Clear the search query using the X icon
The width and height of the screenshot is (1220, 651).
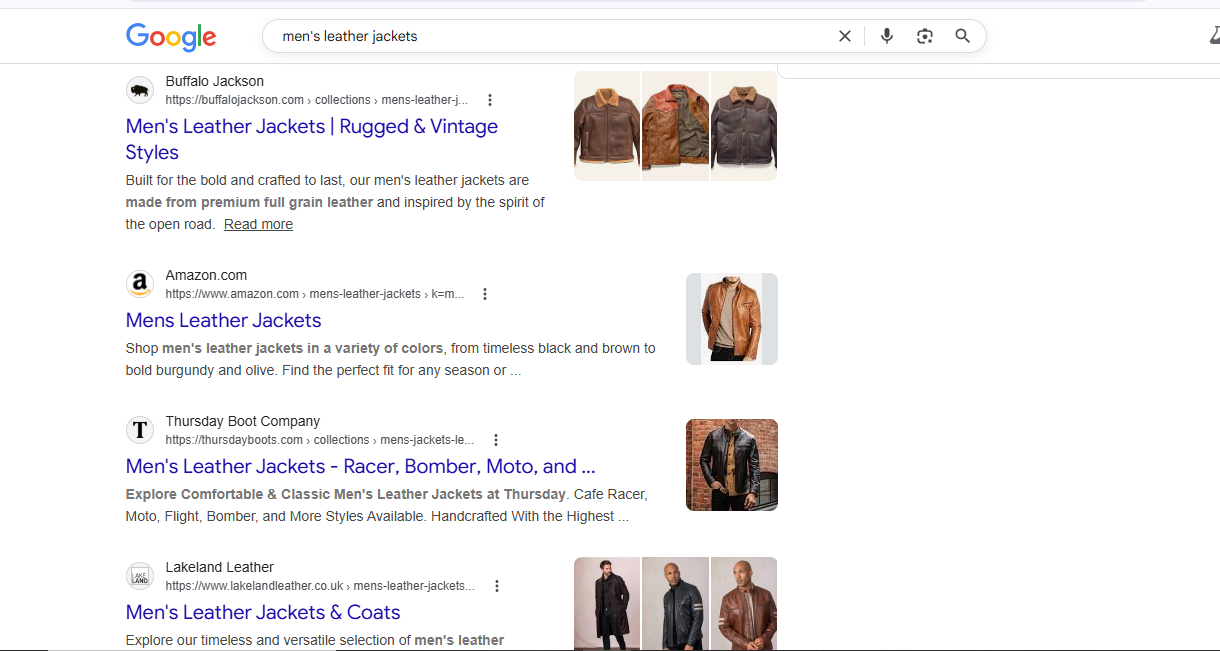(845, 35)
